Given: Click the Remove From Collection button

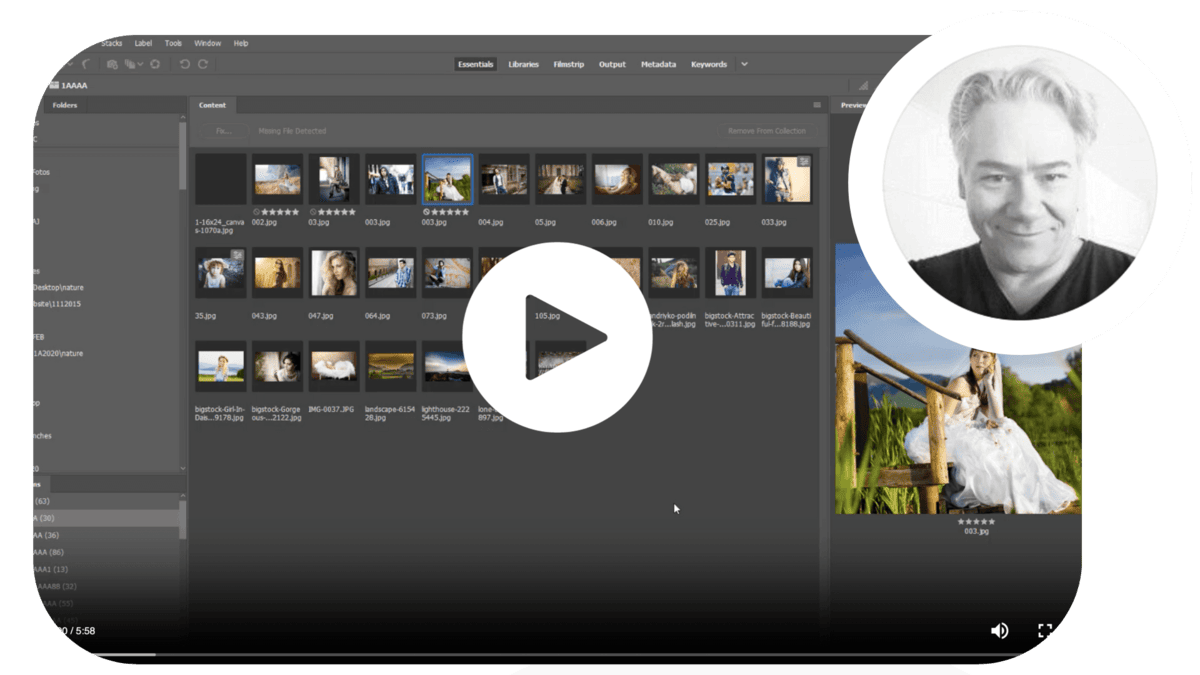Looking at the screenshot, I should tap(765, 131).
